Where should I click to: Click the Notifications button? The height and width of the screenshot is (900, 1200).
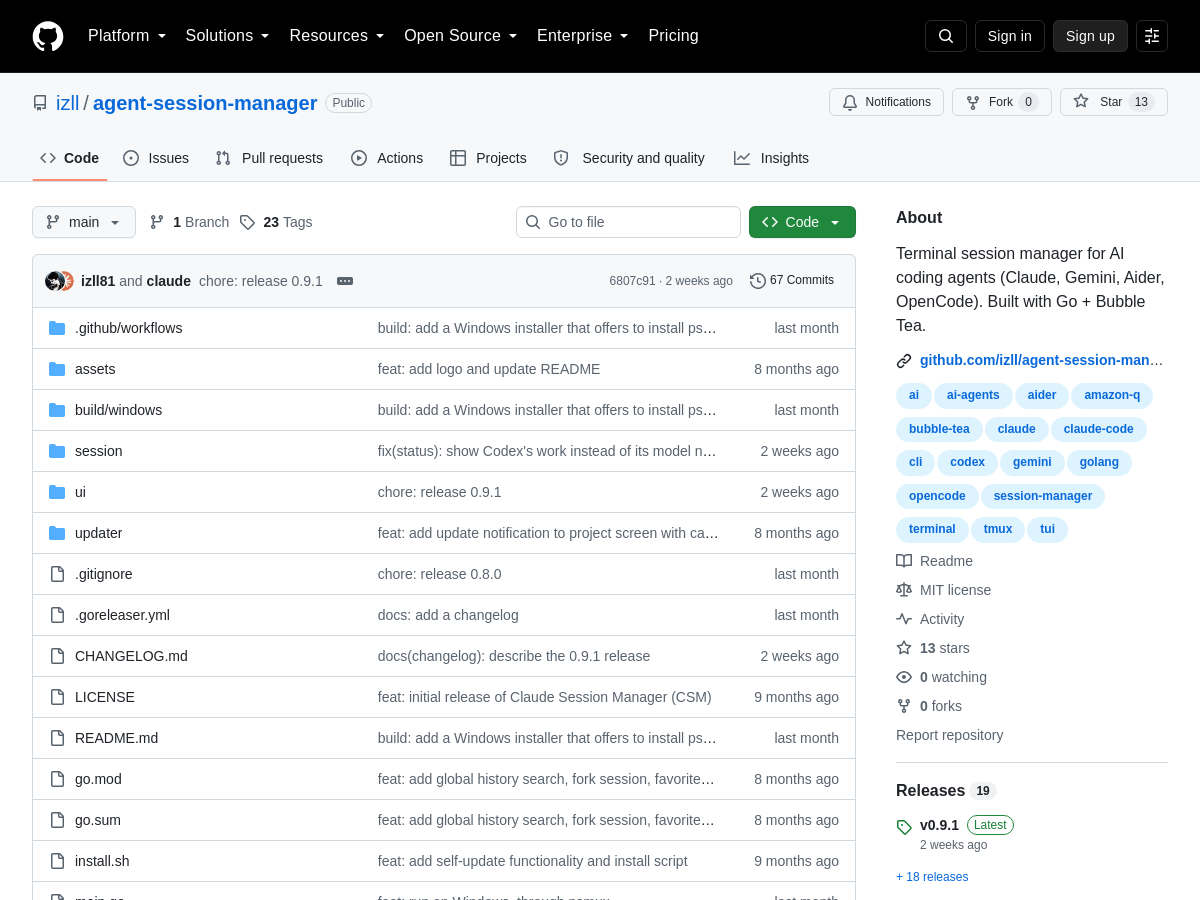[886, 102]
